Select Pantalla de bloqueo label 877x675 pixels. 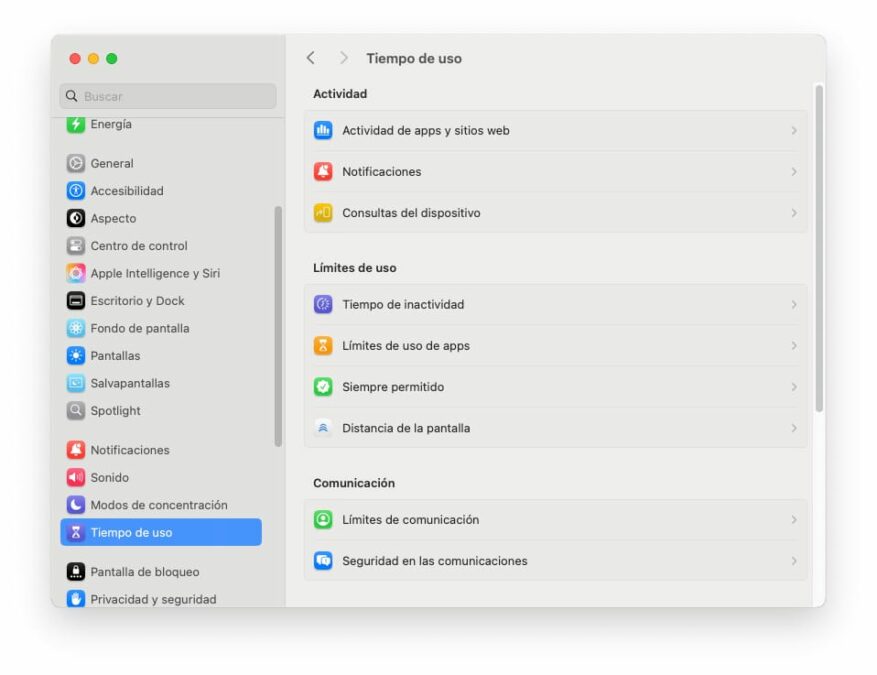tap(145, 572)
